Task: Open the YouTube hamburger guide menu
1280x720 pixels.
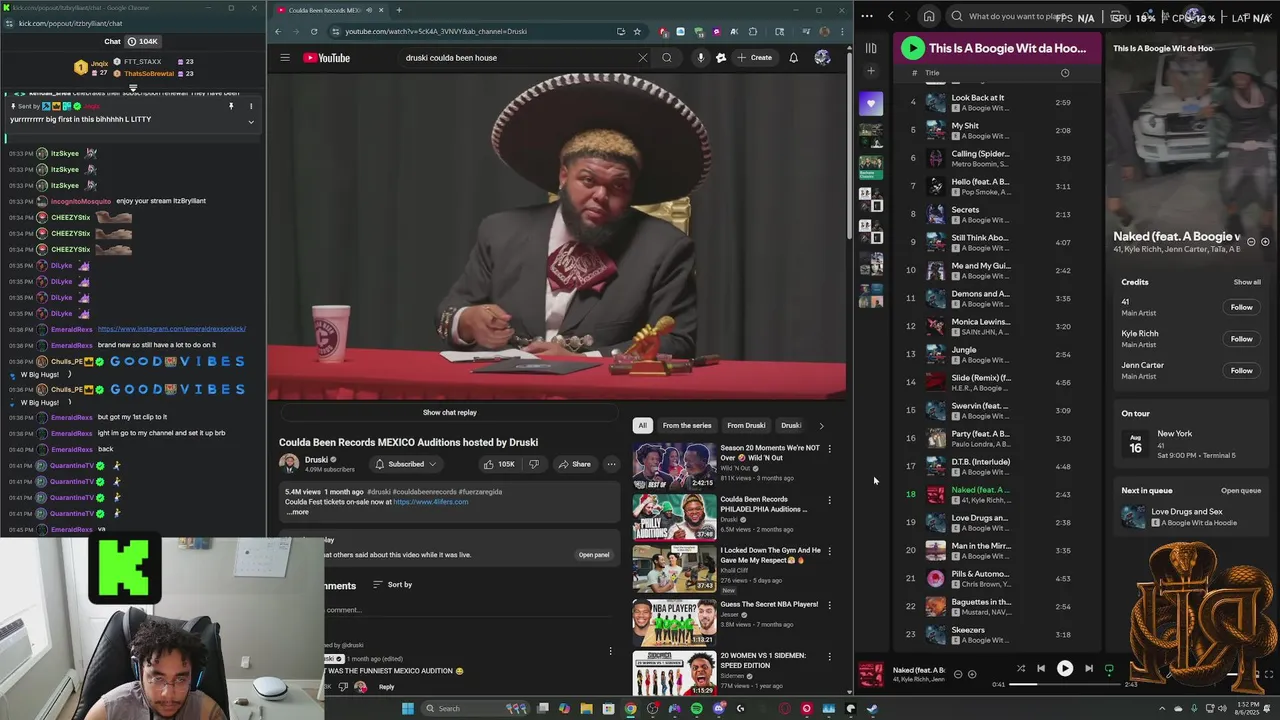Action: click(x=285, y=58)
